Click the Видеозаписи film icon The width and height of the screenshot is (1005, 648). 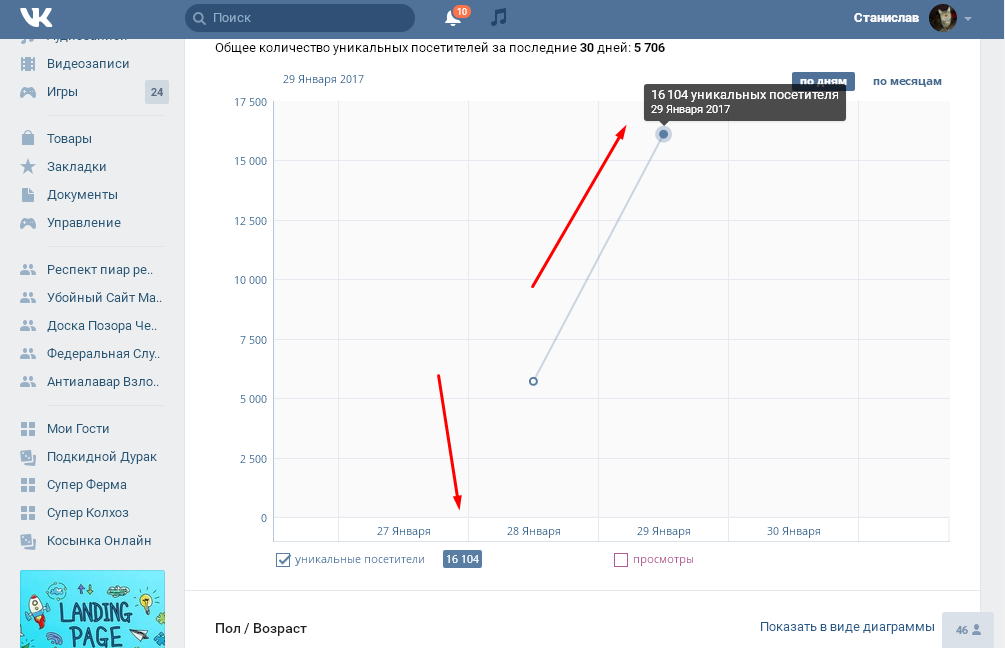click(x=28, y=64)
